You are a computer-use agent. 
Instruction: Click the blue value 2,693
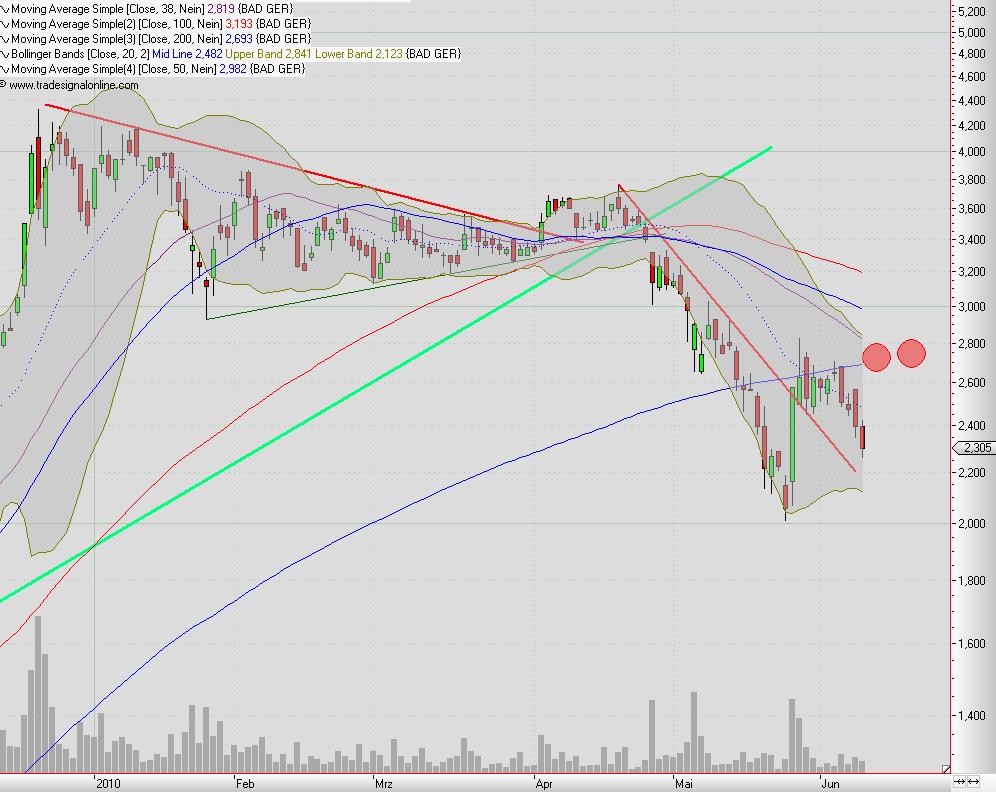coord(239,39)
